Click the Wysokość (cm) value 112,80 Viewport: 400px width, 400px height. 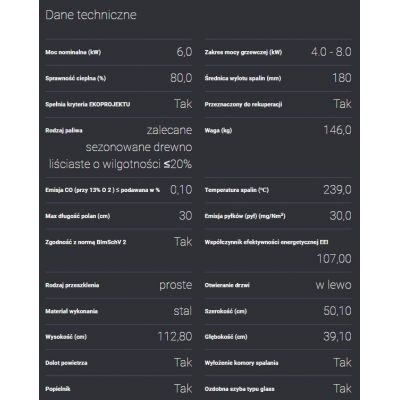pyautogui.click(x=175, y=337)
